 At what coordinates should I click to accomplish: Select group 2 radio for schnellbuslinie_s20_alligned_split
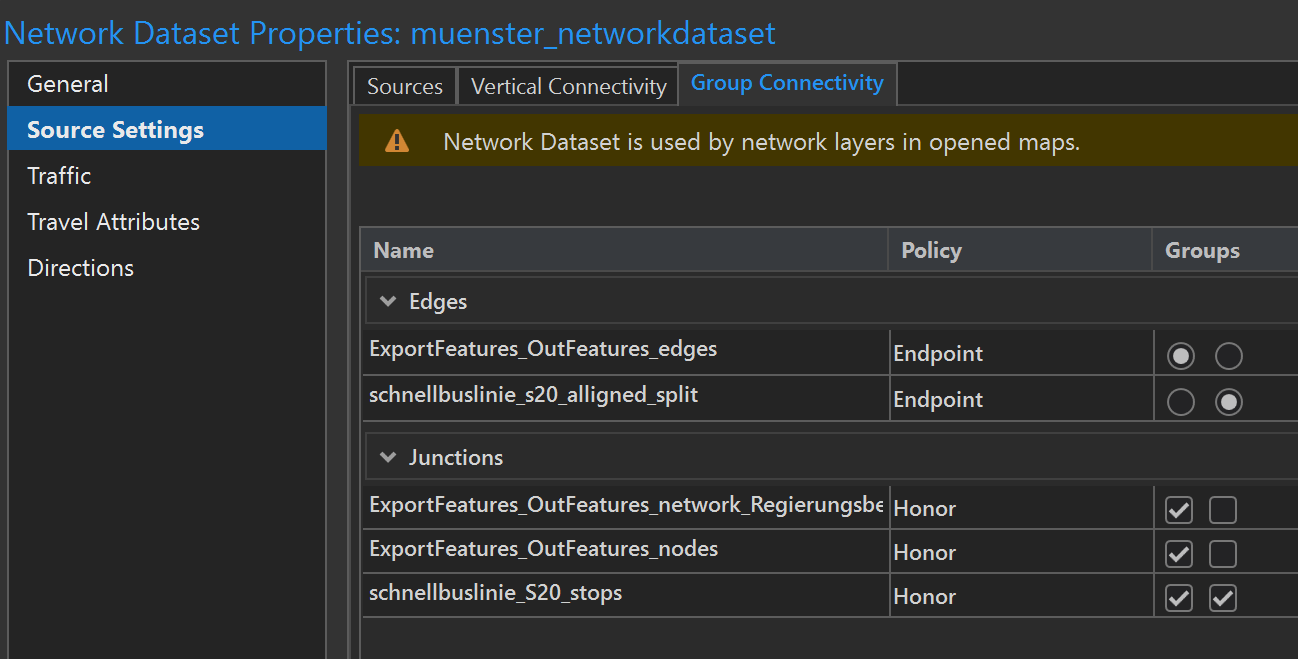(x=1229, y=401)
